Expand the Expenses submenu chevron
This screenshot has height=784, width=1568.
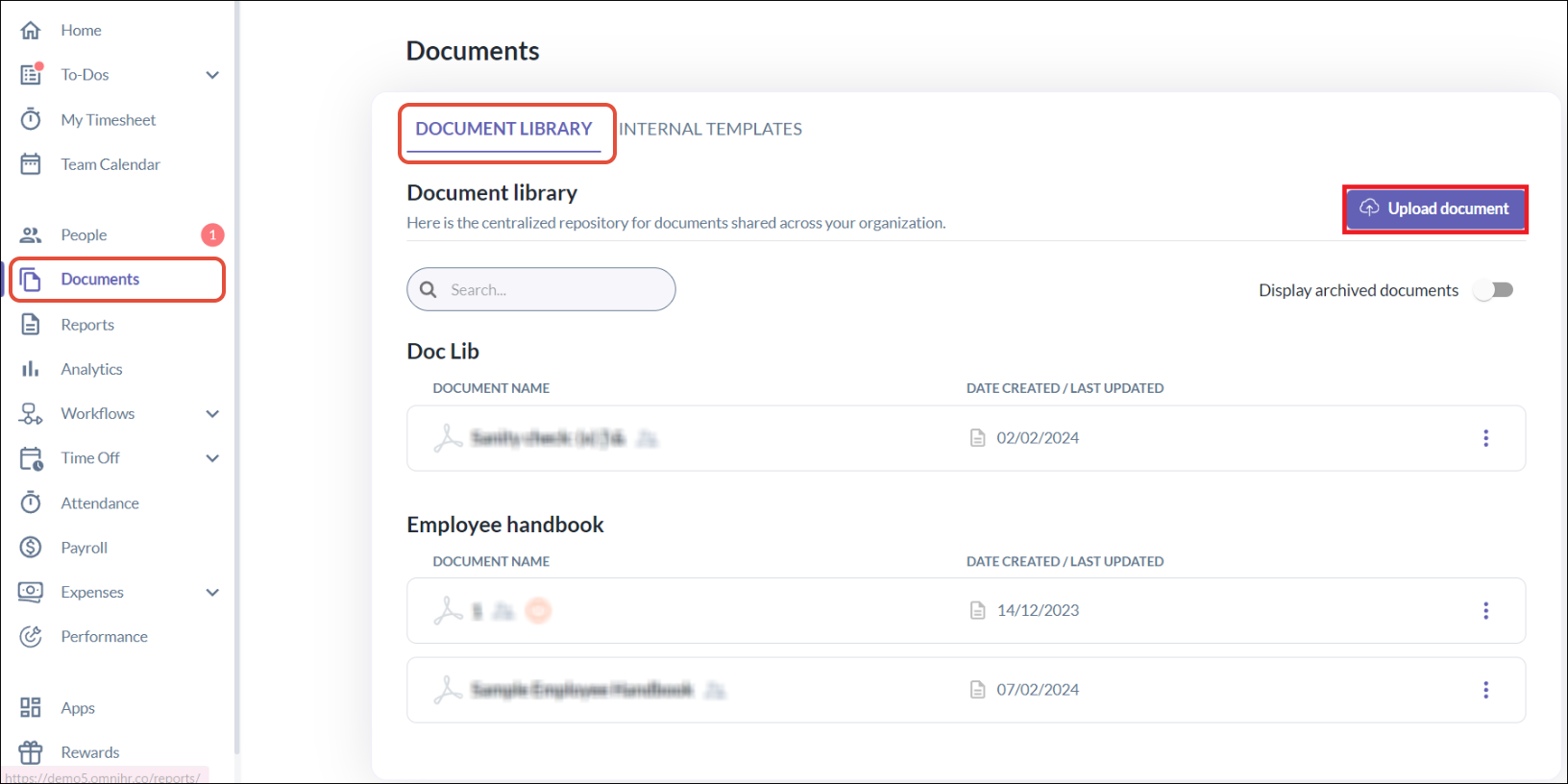point(212,593)
